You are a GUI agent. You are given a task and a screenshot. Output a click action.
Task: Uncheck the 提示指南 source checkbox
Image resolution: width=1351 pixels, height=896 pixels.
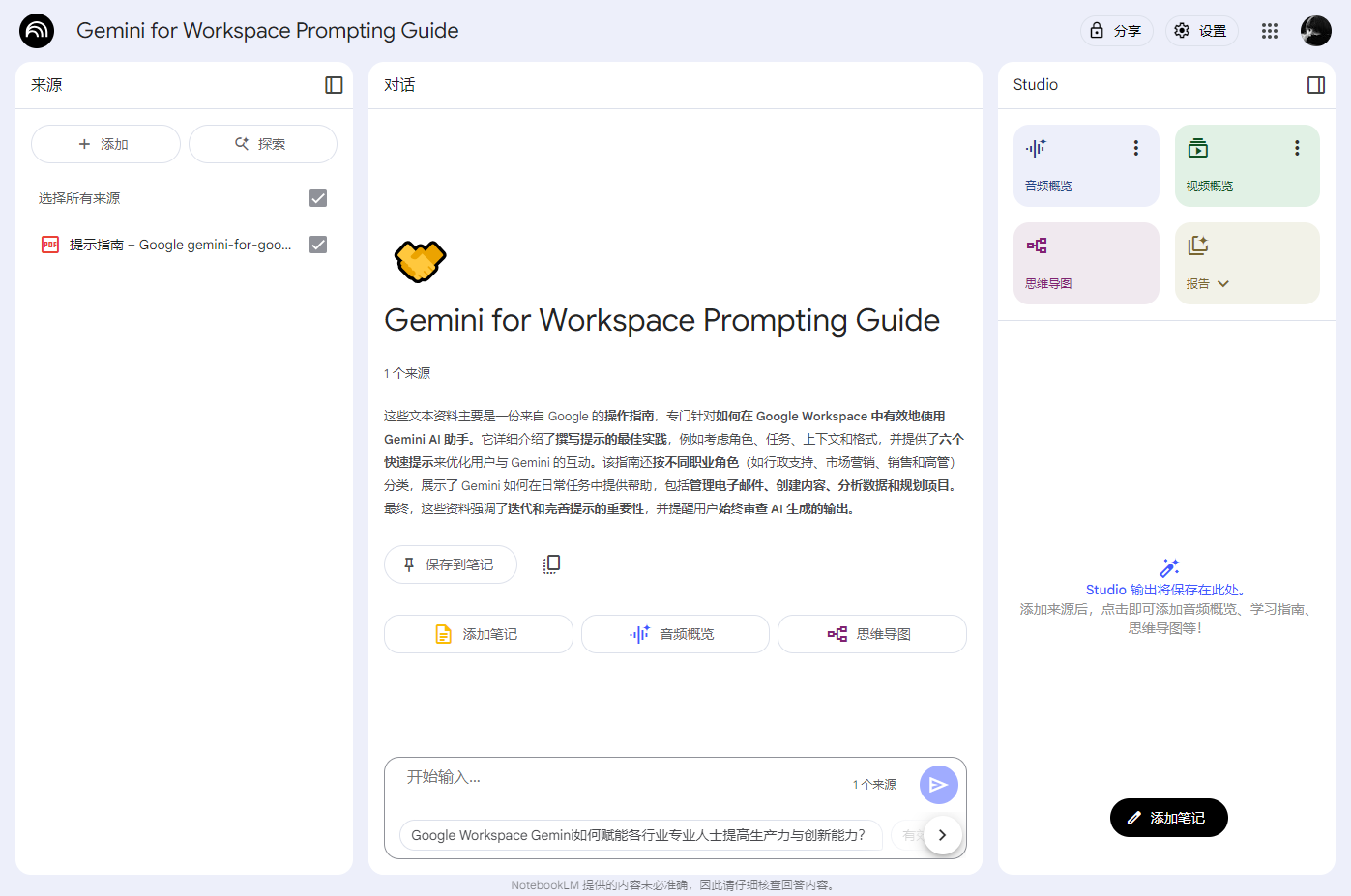click(318, 245)
